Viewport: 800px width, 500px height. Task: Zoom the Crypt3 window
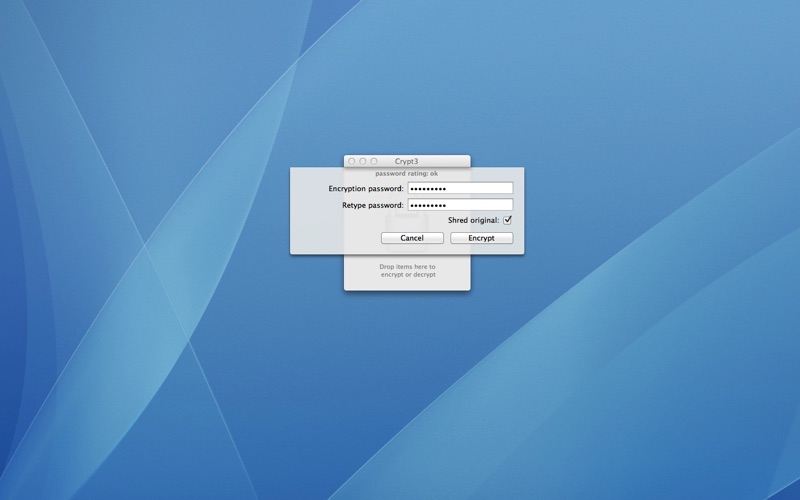375,161
